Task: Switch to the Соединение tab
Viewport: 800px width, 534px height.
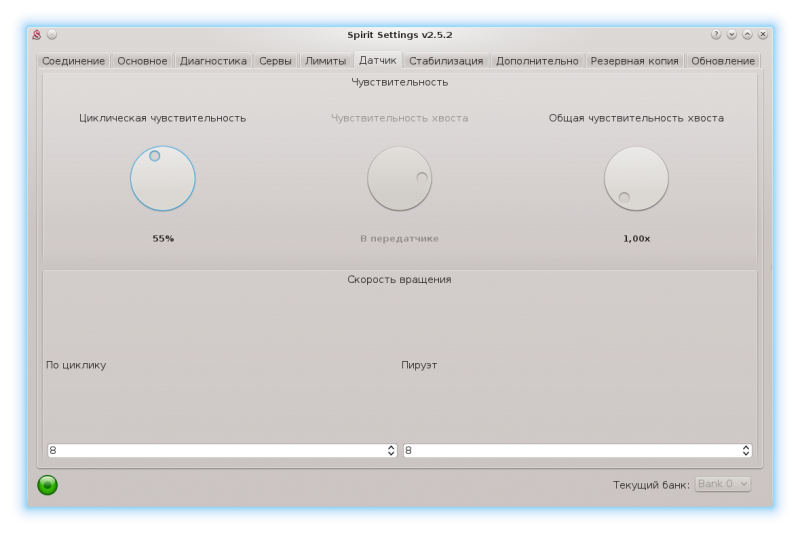Action: pyautogui.click(x=74, y=61)
